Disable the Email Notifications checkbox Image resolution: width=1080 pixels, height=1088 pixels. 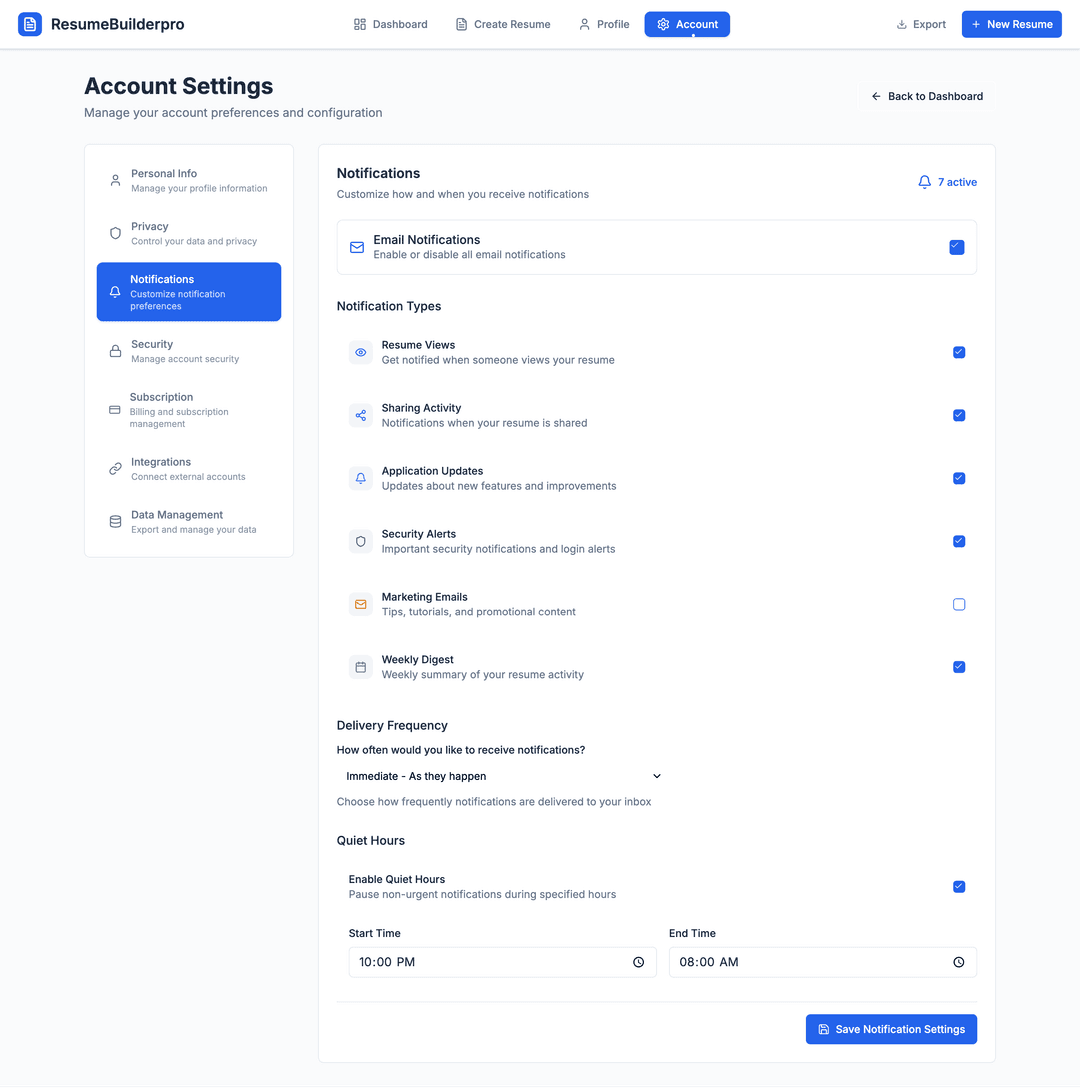[957, 247]
